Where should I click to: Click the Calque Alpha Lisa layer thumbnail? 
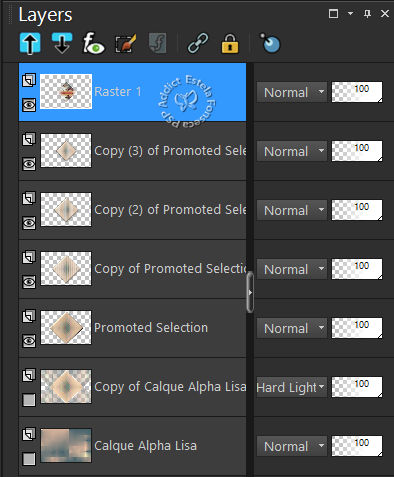pos(66,446)
